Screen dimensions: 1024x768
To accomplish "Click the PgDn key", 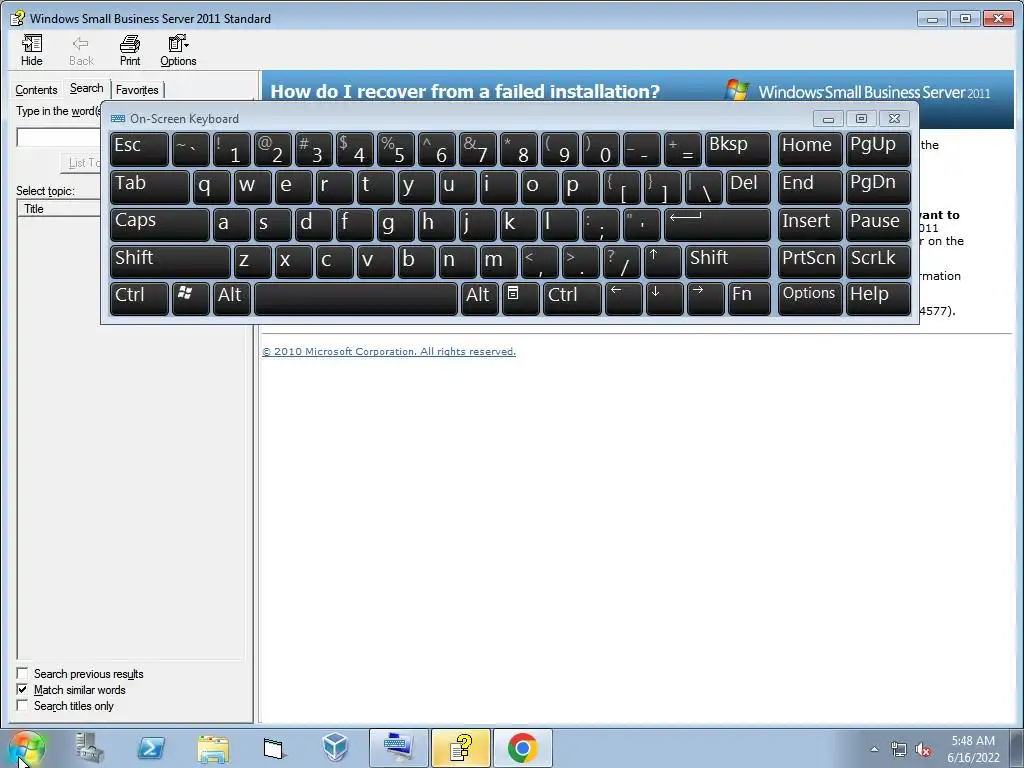I will pos(878,187).
